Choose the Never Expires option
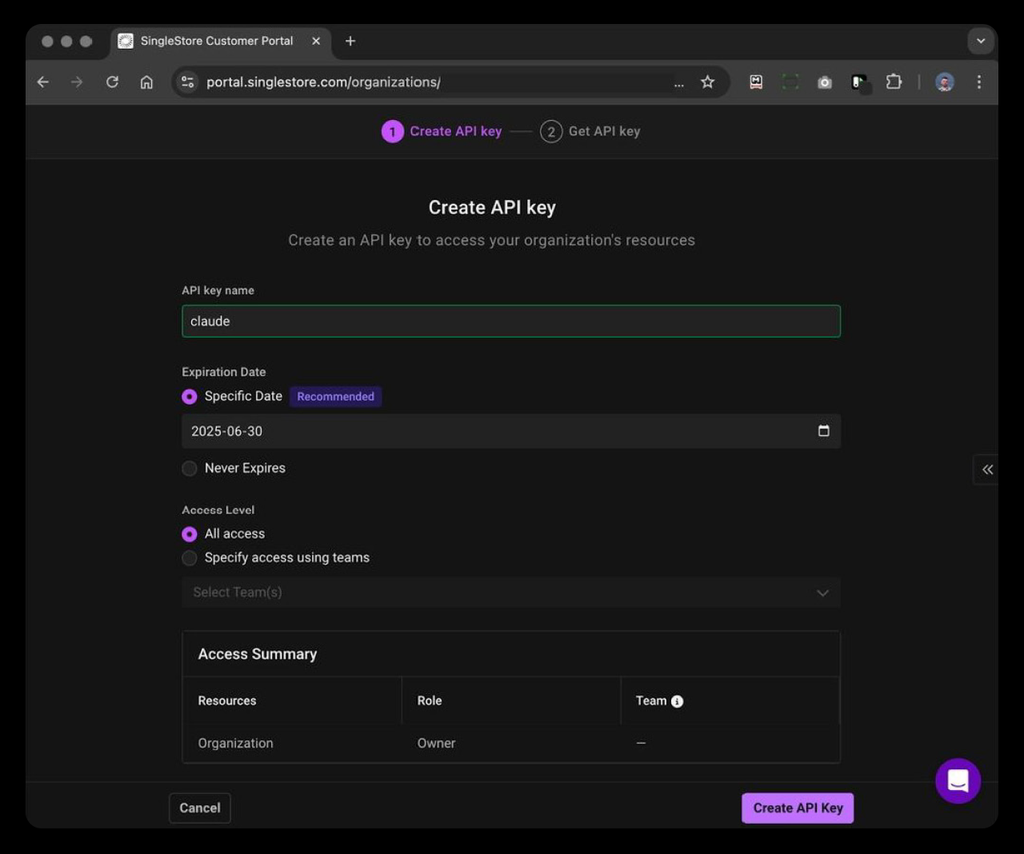This screenshot has width=1024, height=854. (x=189, y=468)
